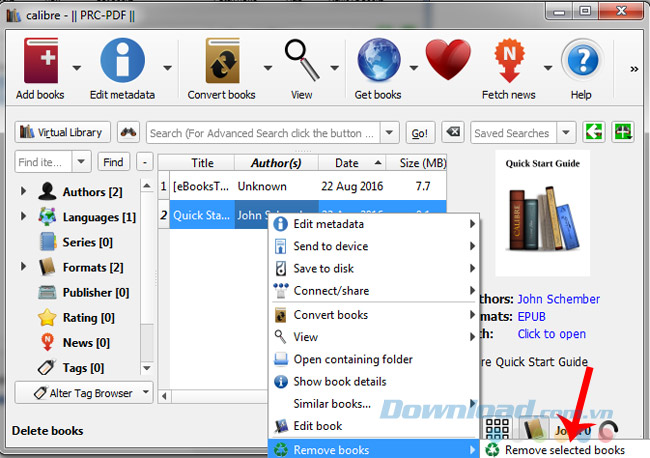The width and height of the screenshot is (650, 458).
Task: Choose Open containing folder menu entry
Action: point(352,359)
